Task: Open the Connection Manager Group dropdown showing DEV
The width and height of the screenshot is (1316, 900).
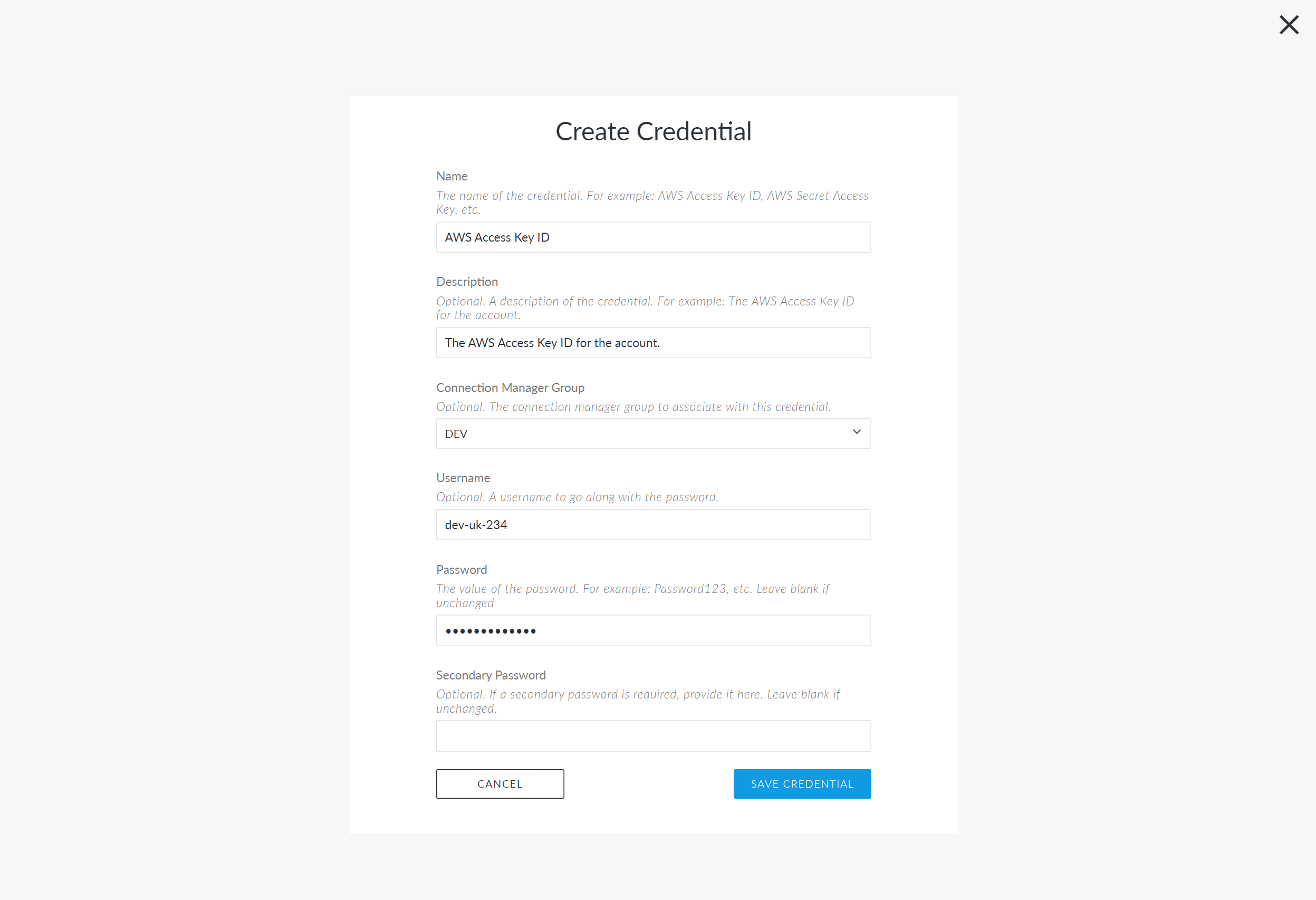Action: [654, 434]
